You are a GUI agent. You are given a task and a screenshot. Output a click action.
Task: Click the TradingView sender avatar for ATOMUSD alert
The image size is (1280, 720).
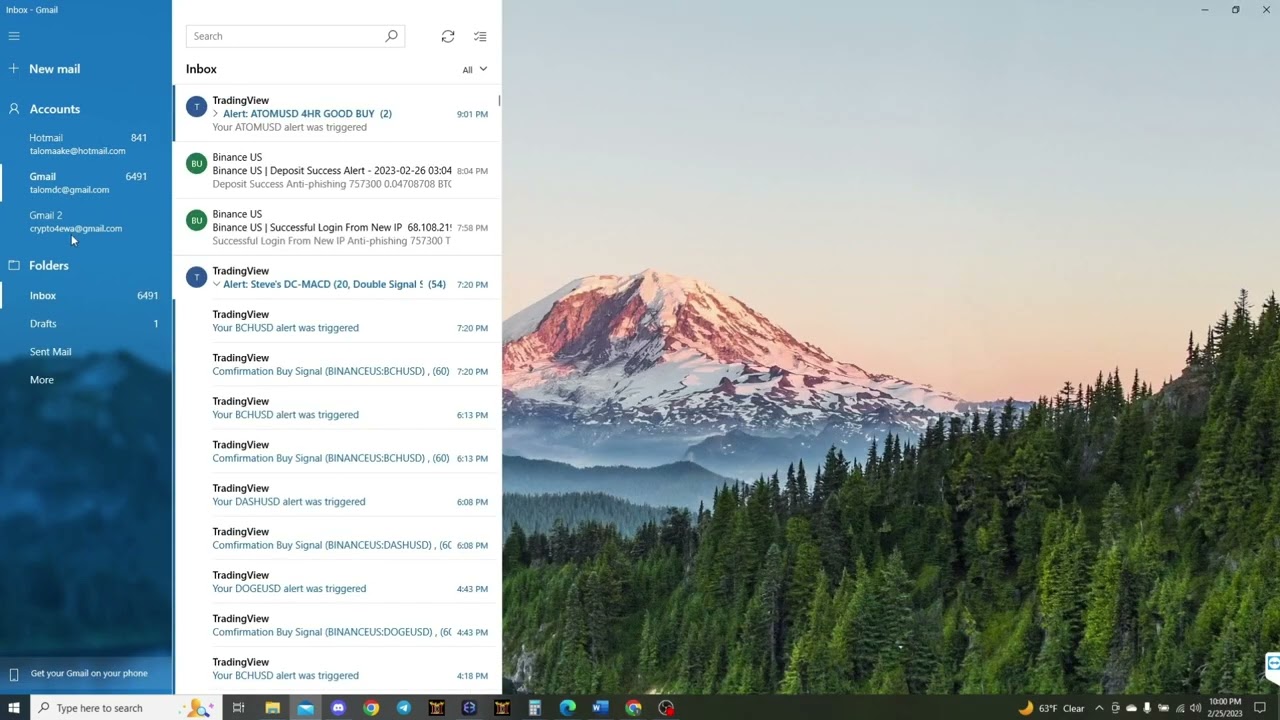(x=196, y=107)
